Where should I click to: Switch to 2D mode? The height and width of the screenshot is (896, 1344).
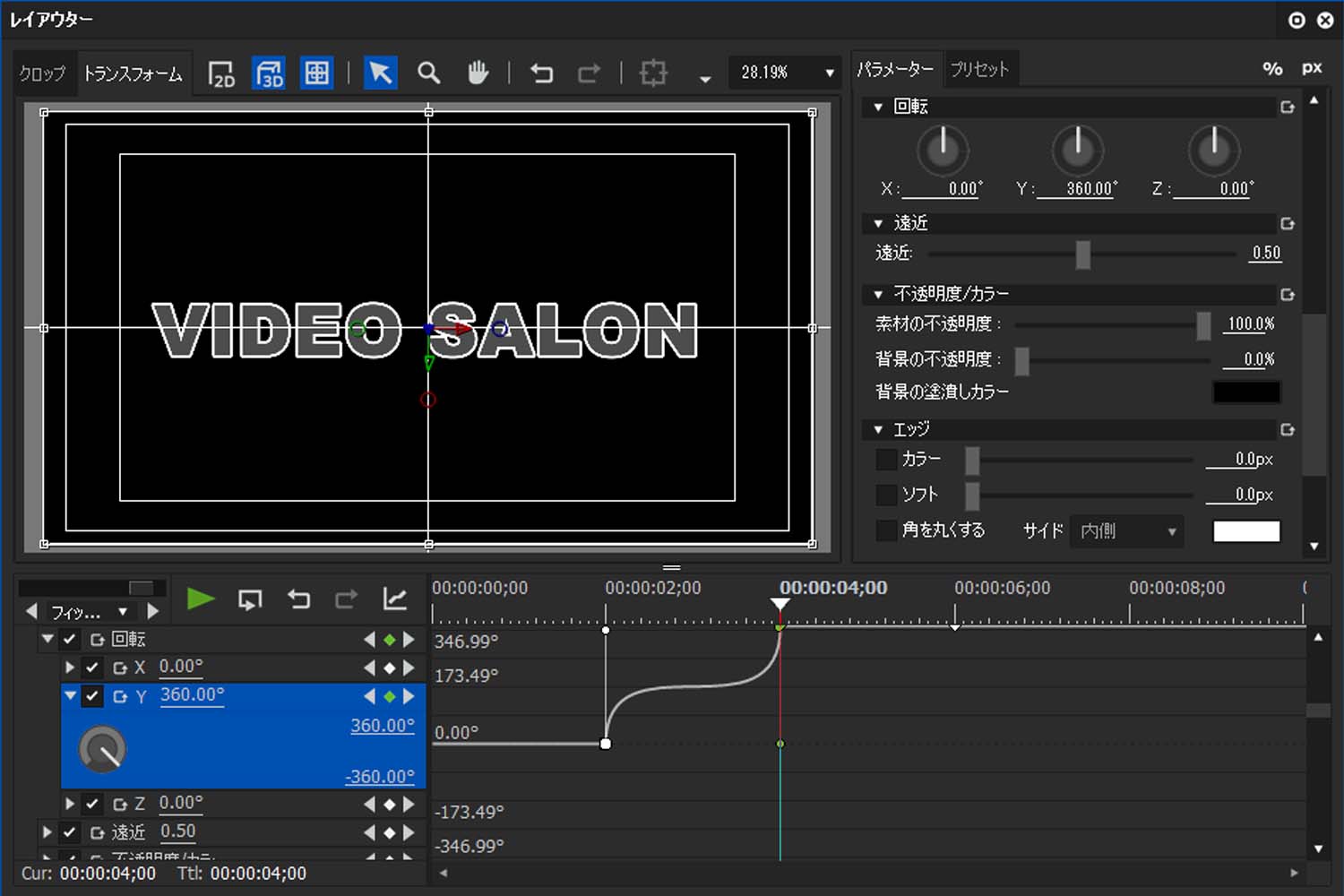(x=221, y=73)
